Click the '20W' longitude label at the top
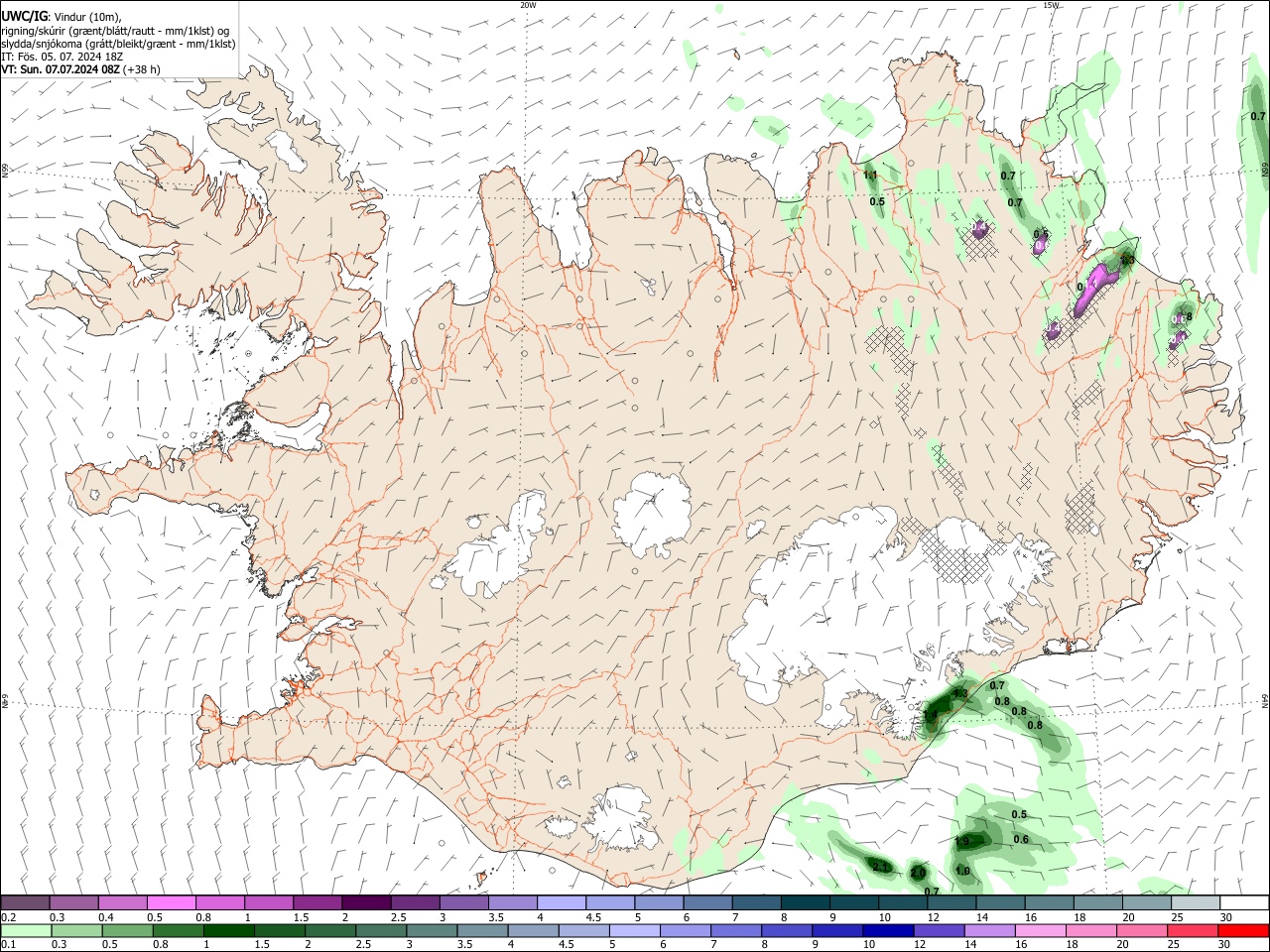The width and height of the screenshot is (1270, 952). pyautogui.click(x=528, y=5)
